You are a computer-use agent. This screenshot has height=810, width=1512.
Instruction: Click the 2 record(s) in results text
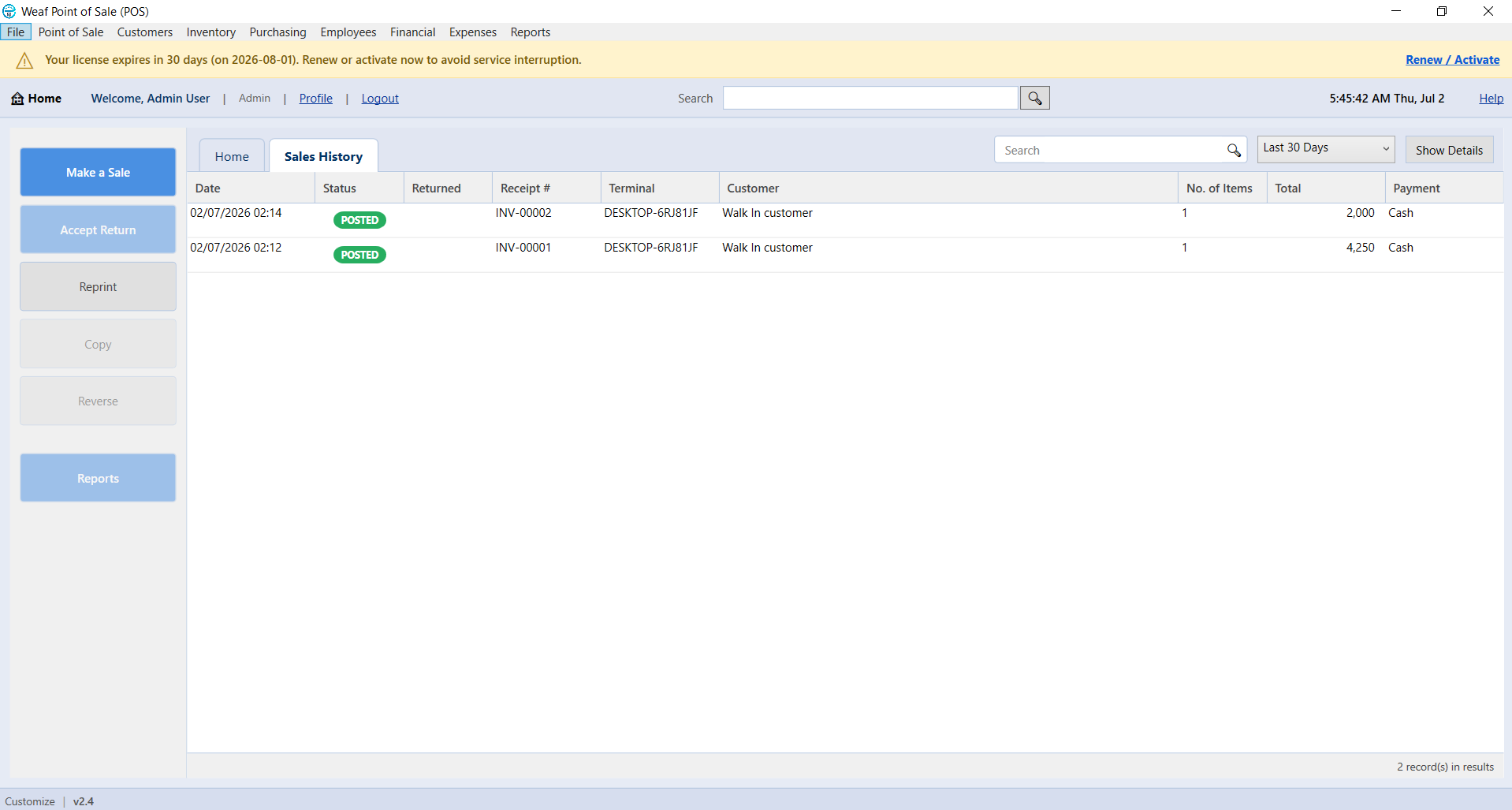[1445, 767]
